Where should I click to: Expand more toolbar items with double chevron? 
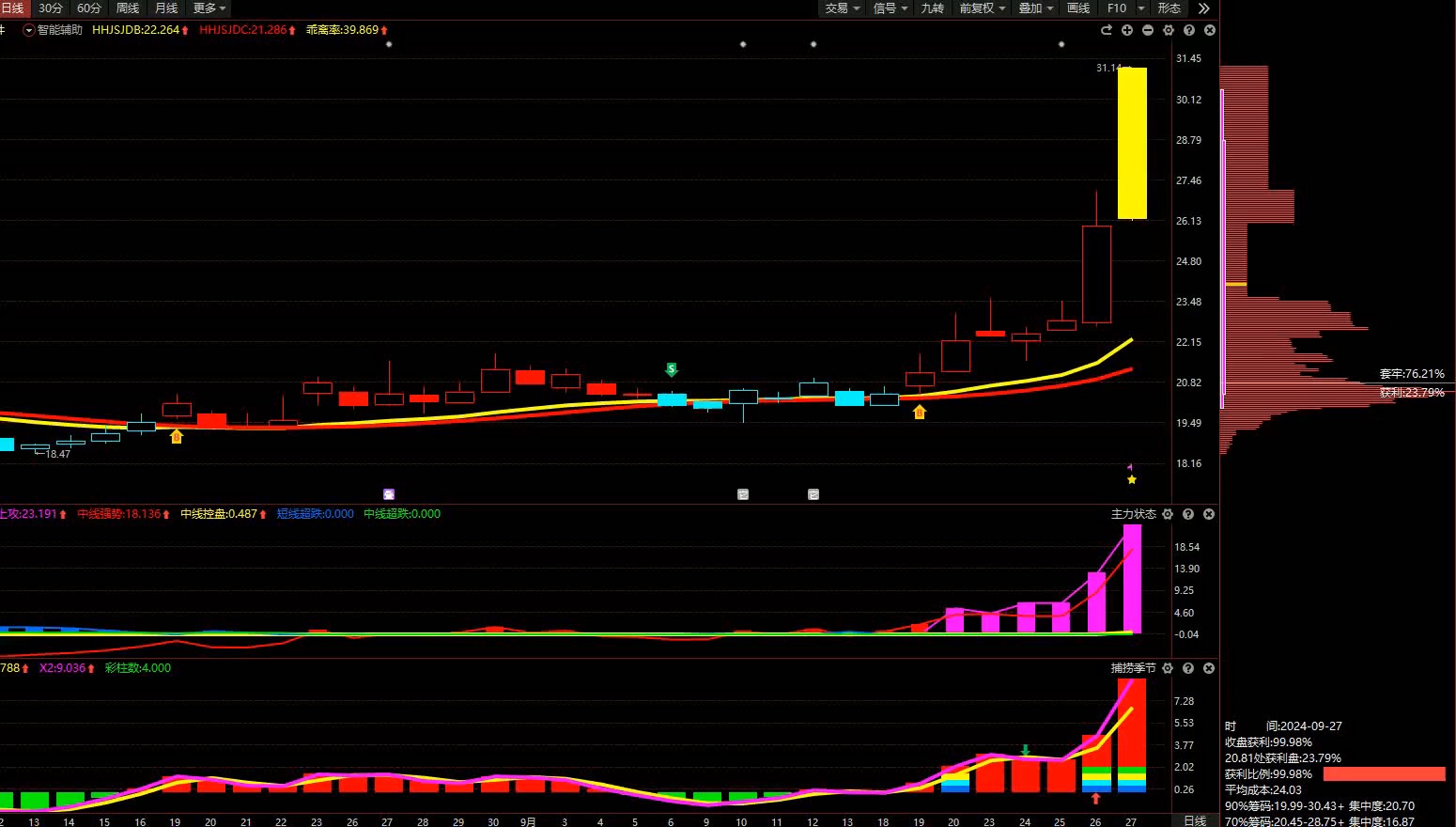tap(1204, 8)
